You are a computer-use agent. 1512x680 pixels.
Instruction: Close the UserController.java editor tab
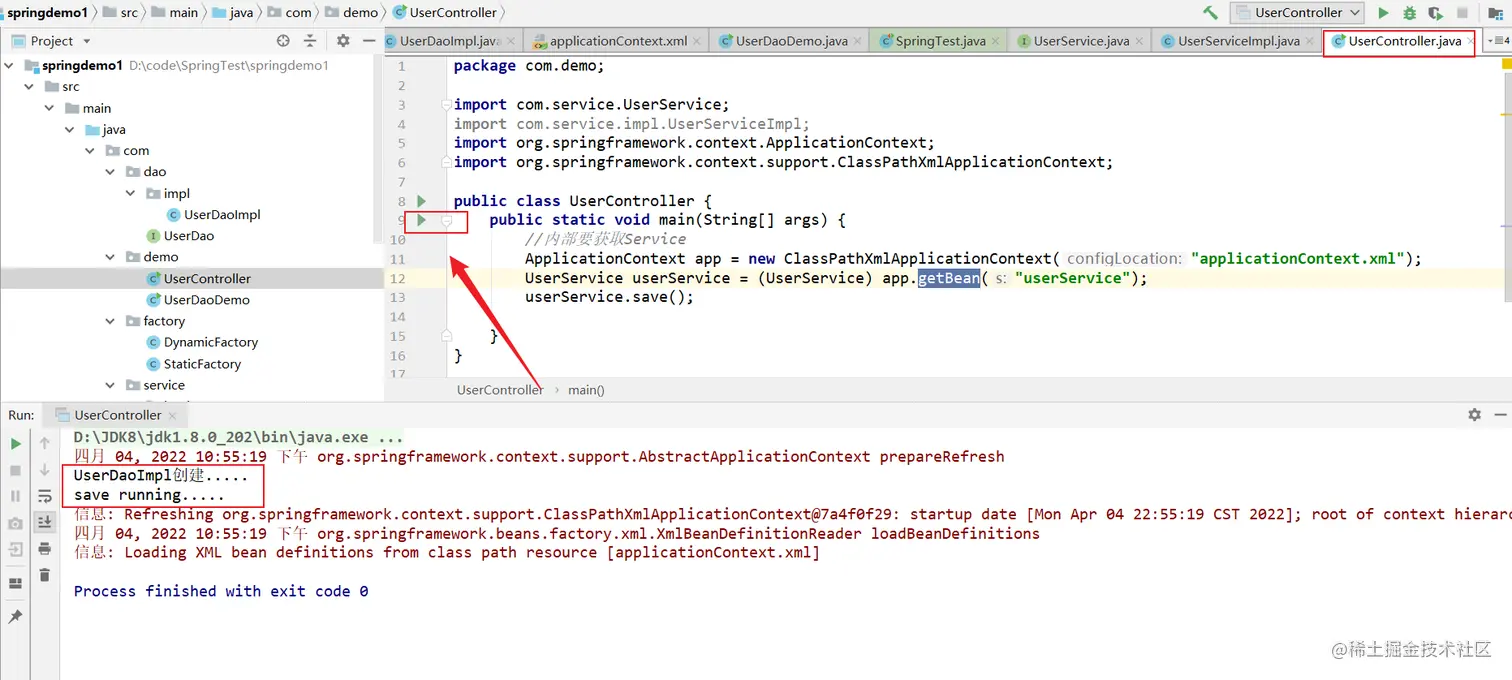(x=1471, y=42)
